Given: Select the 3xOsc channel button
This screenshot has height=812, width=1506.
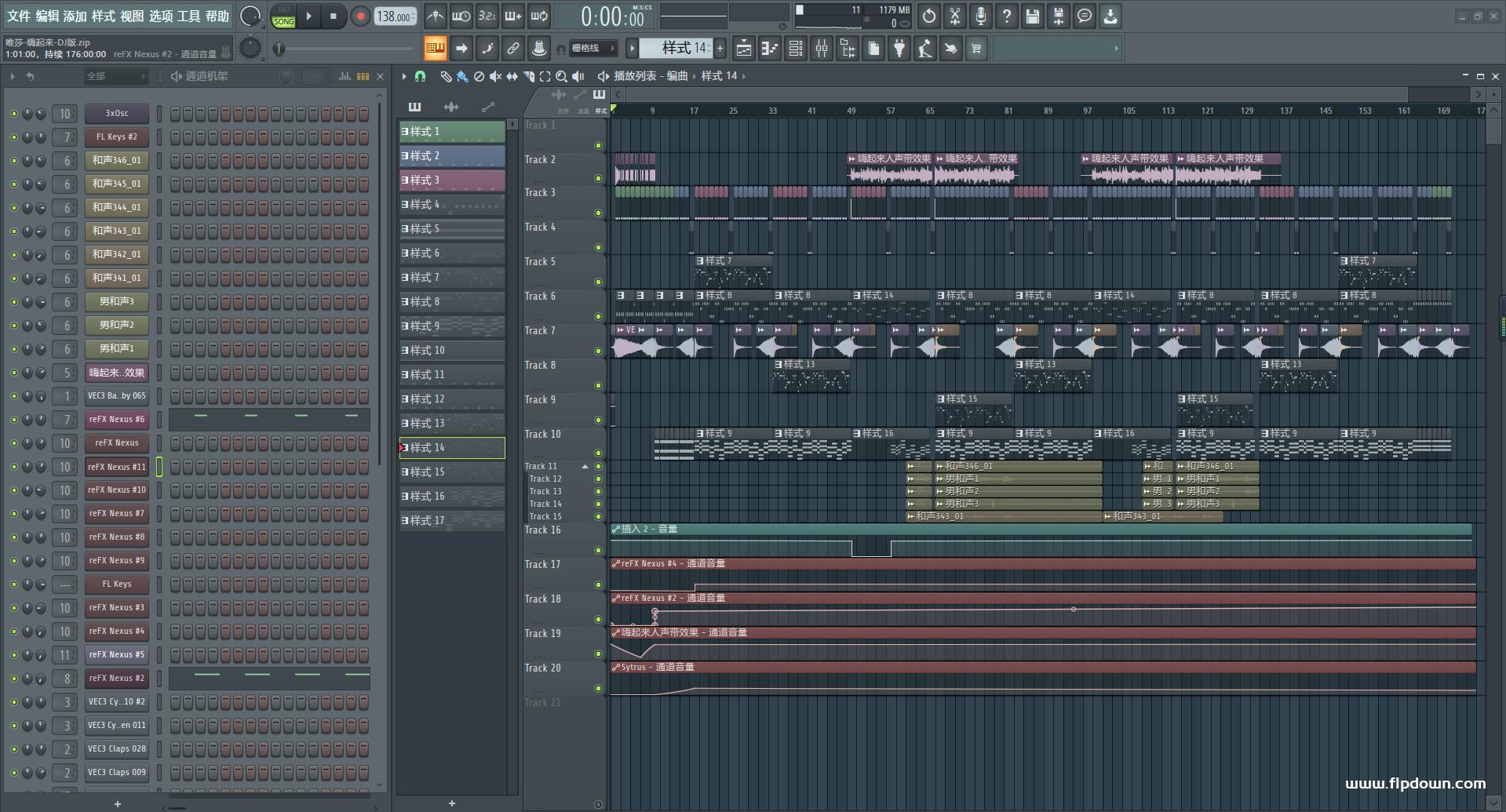Looking at the screenshot, I should tap(117, 114).
